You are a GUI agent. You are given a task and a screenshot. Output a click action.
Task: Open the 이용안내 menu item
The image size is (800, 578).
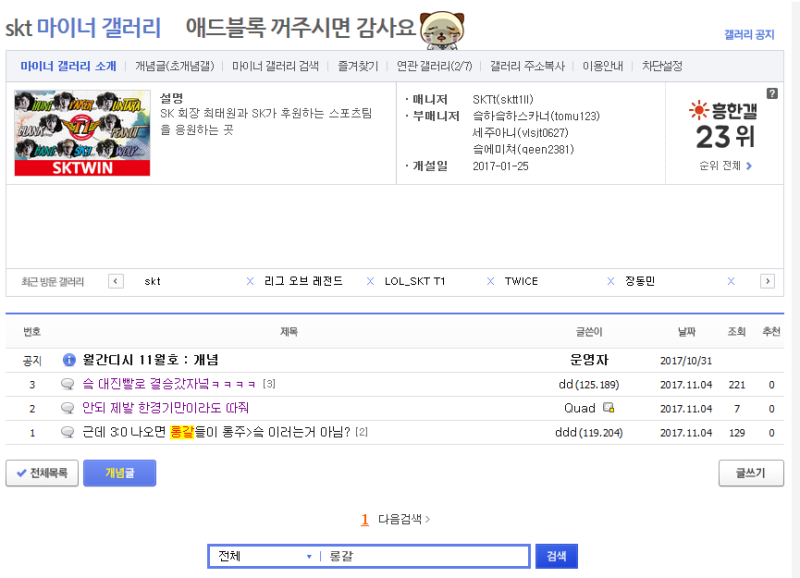(603, 66)
